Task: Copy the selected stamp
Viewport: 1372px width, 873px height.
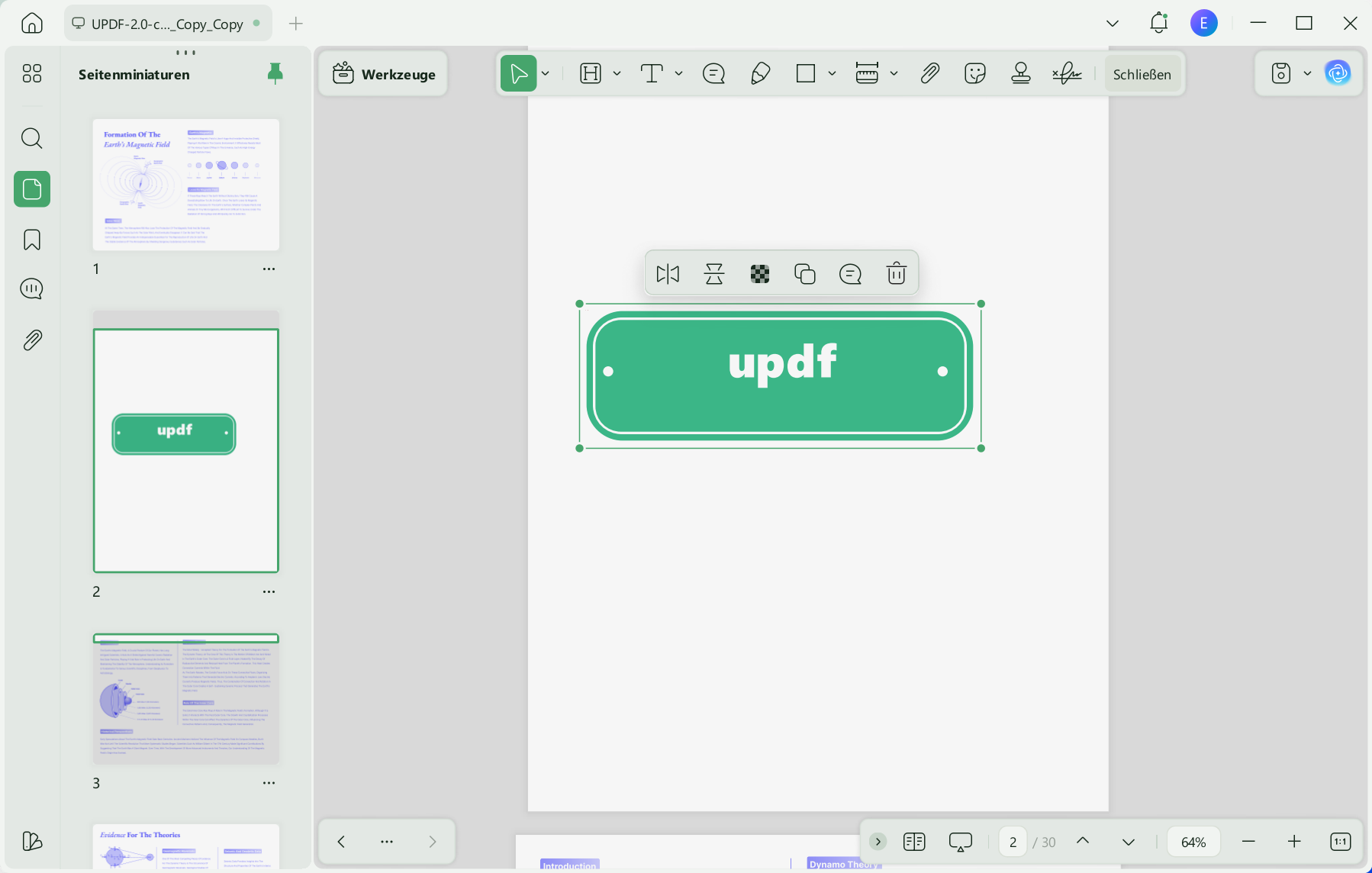Action: 805,273
